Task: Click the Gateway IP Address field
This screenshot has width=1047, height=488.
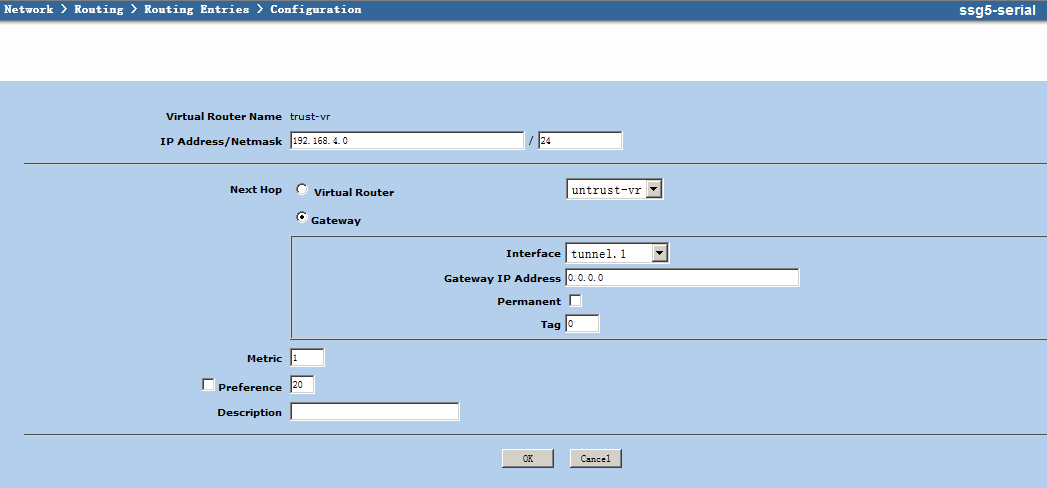Action: tap(682, 278)
